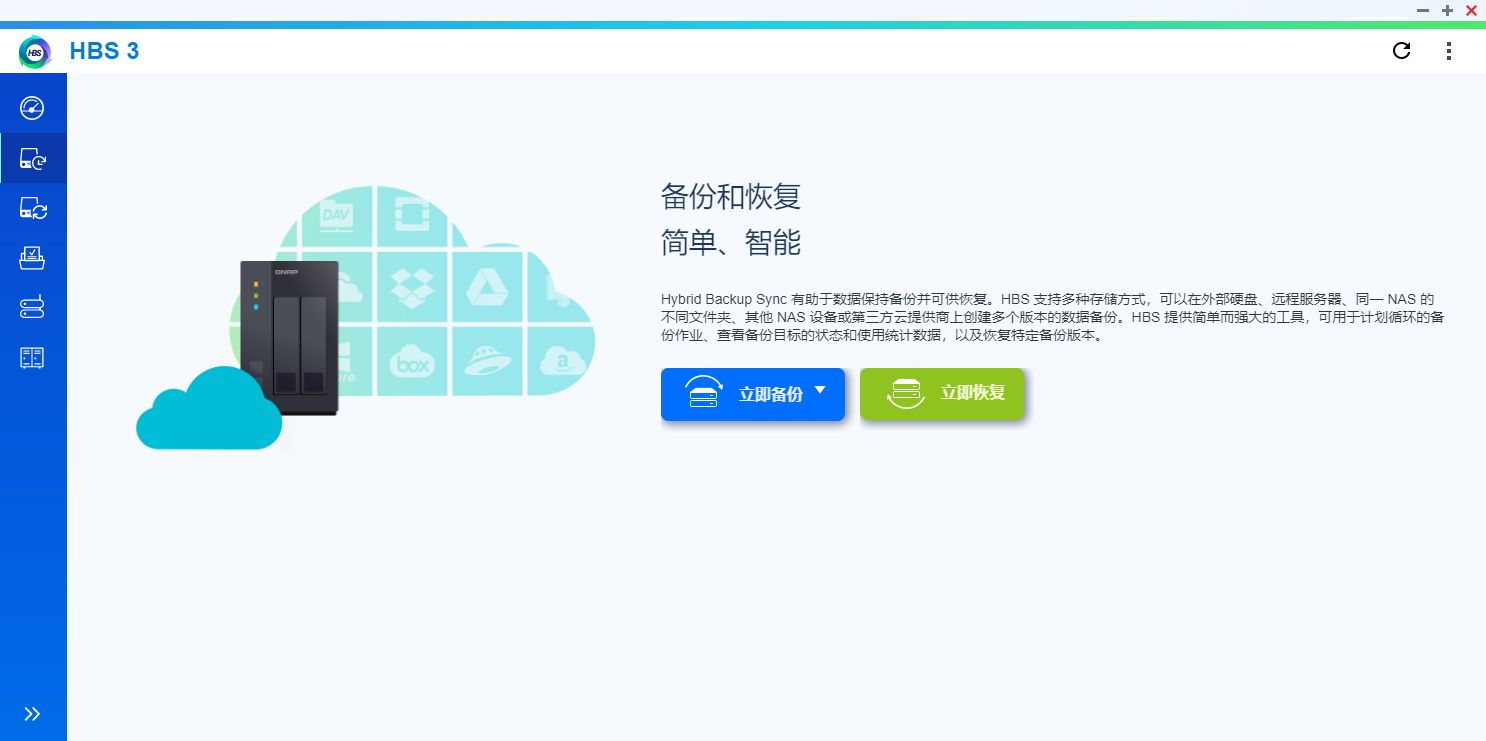Click the NAS device illustration image
The image size is (1486, 741).
[290, 335]
